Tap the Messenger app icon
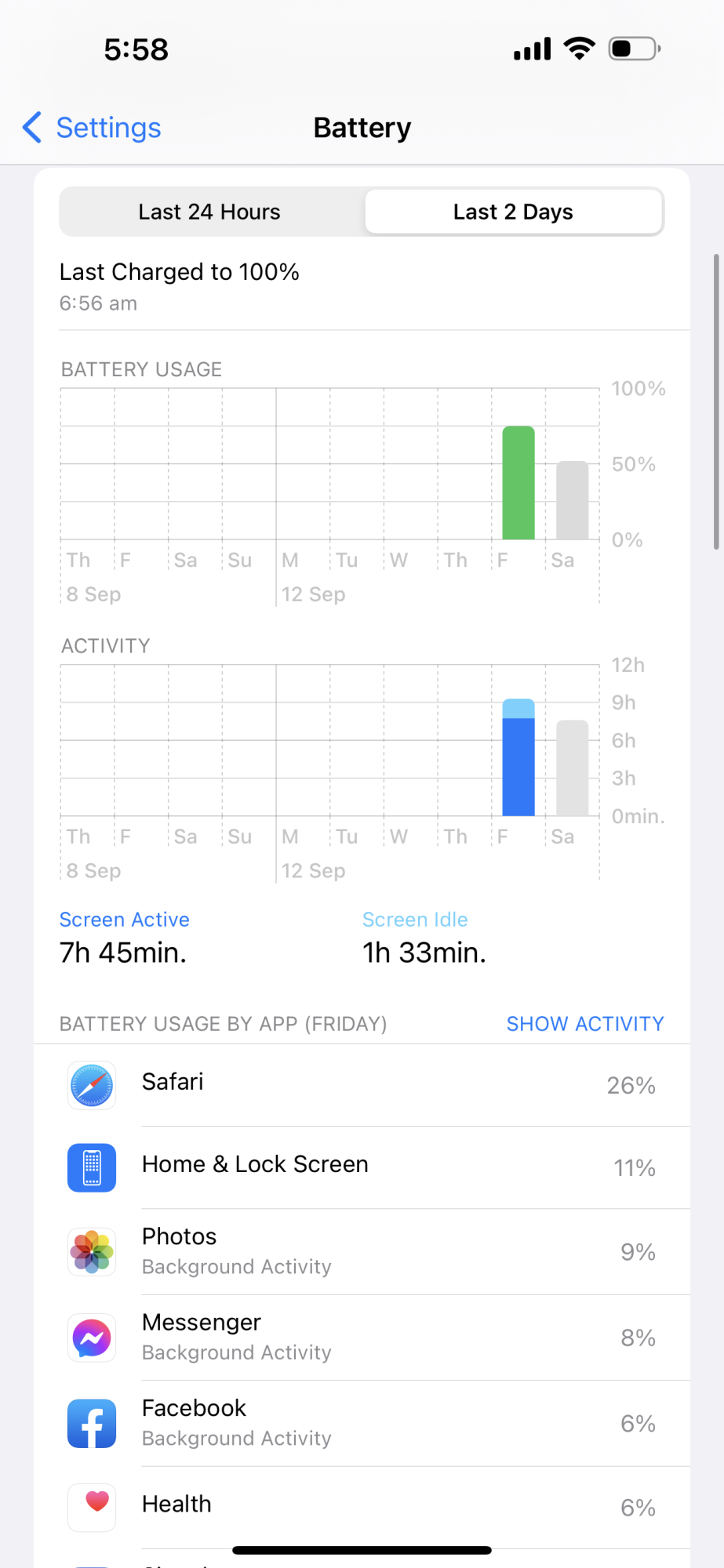Viewport: 724px width, 1568px height. pos(92,1338)
